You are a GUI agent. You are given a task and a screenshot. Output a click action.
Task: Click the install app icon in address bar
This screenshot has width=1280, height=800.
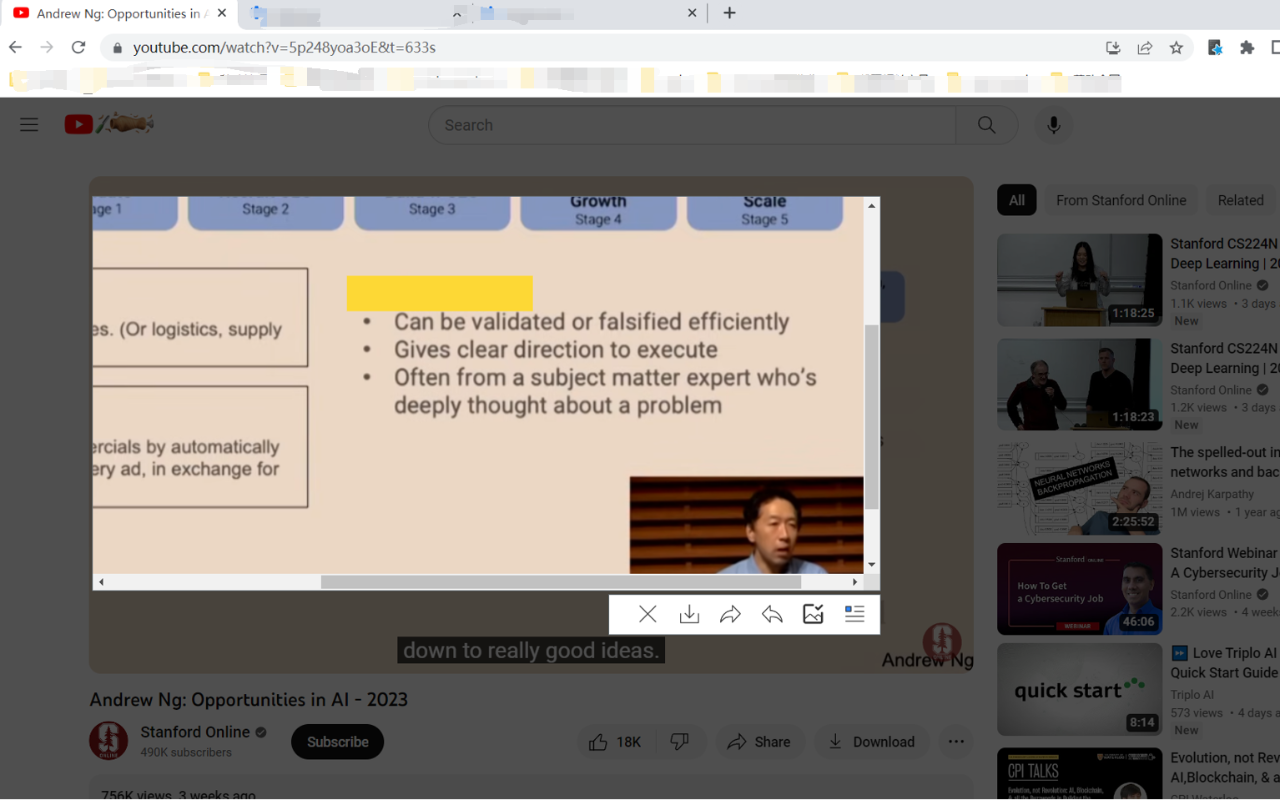pos(1113,47)
